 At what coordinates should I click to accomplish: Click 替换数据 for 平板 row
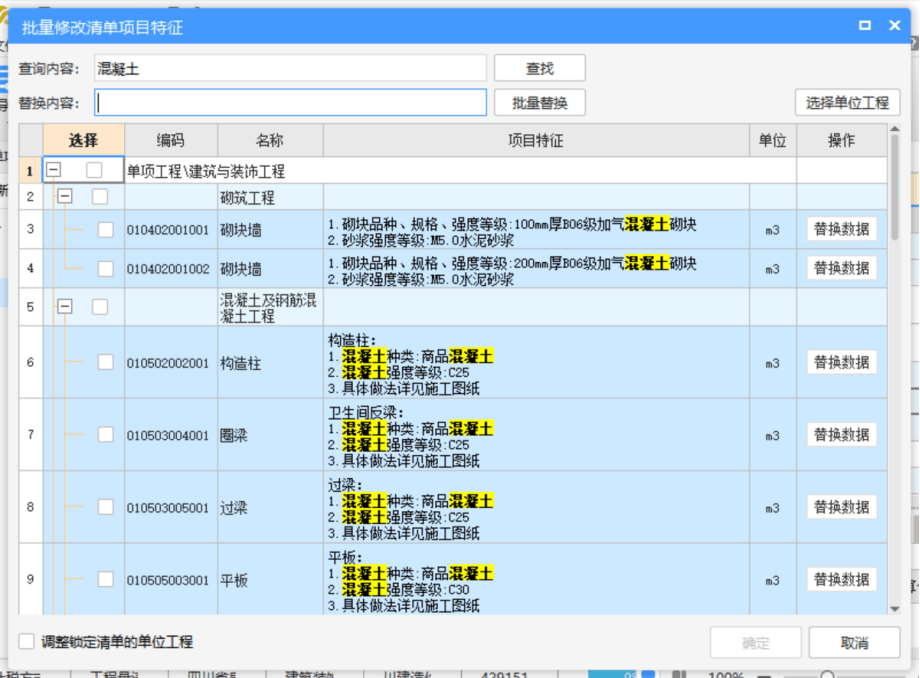tap(841, 580)
